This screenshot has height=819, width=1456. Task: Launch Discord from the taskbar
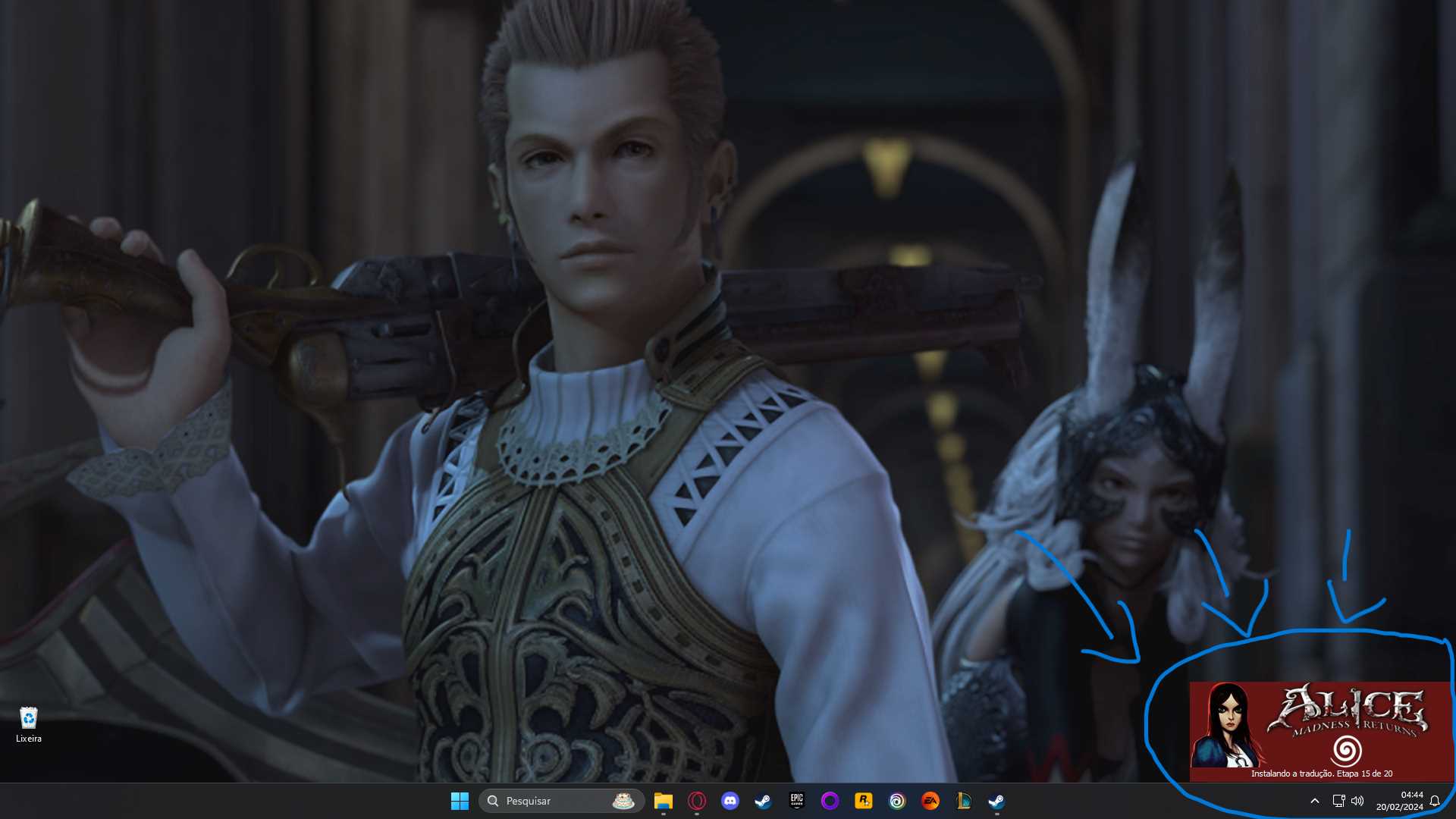[730, 801]
